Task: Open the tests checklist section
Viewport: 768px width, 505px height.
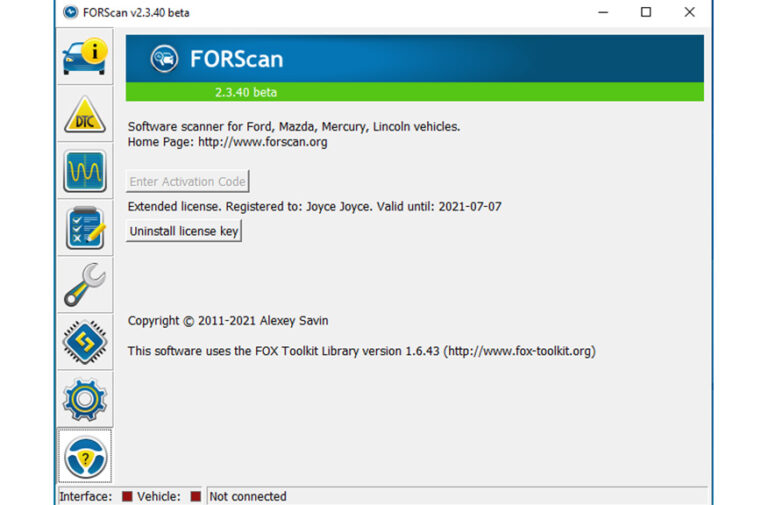Action: (85, 228)
